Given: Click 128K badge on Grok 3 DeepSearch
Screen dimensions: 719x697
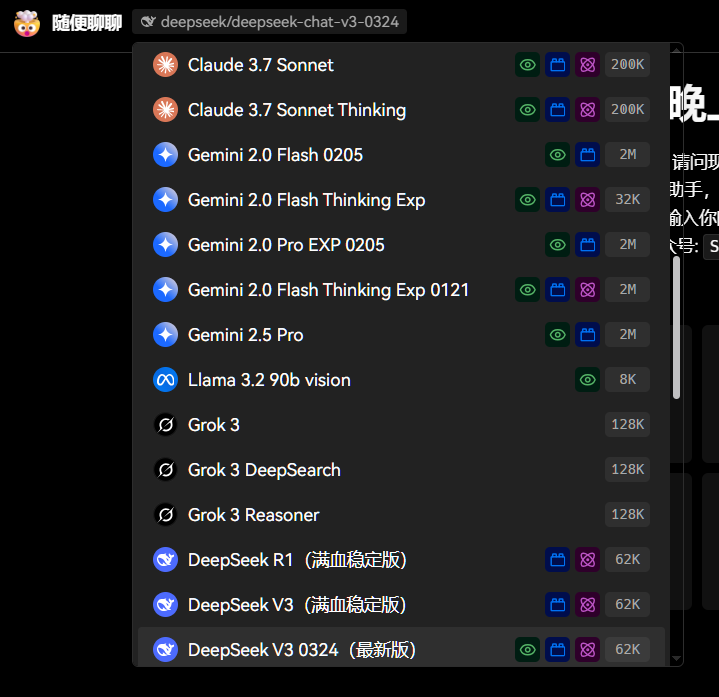Looking at the screenshot, I should click(627, 469).
